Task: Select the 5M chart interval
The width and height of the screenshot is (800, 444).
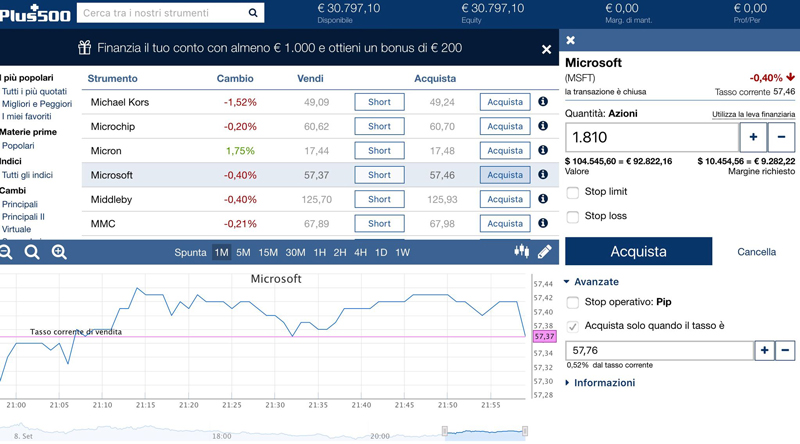Action: [243, 252]
